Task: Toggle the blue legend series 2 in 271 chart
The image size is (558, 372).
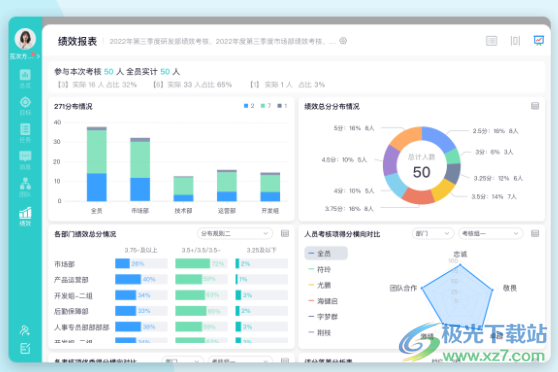Action: 249,106
